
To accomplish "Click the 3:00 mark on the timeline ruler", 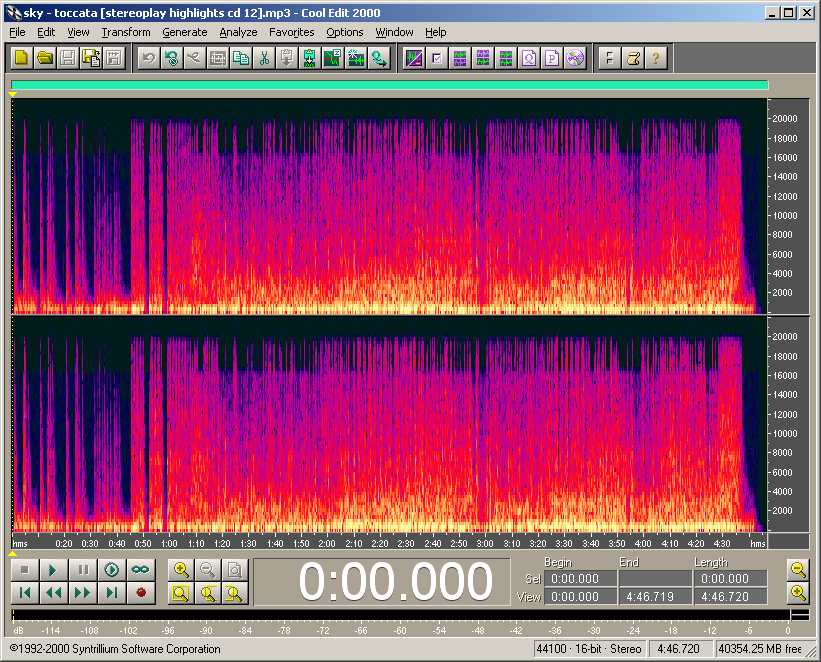I will (x=485, y=544).
